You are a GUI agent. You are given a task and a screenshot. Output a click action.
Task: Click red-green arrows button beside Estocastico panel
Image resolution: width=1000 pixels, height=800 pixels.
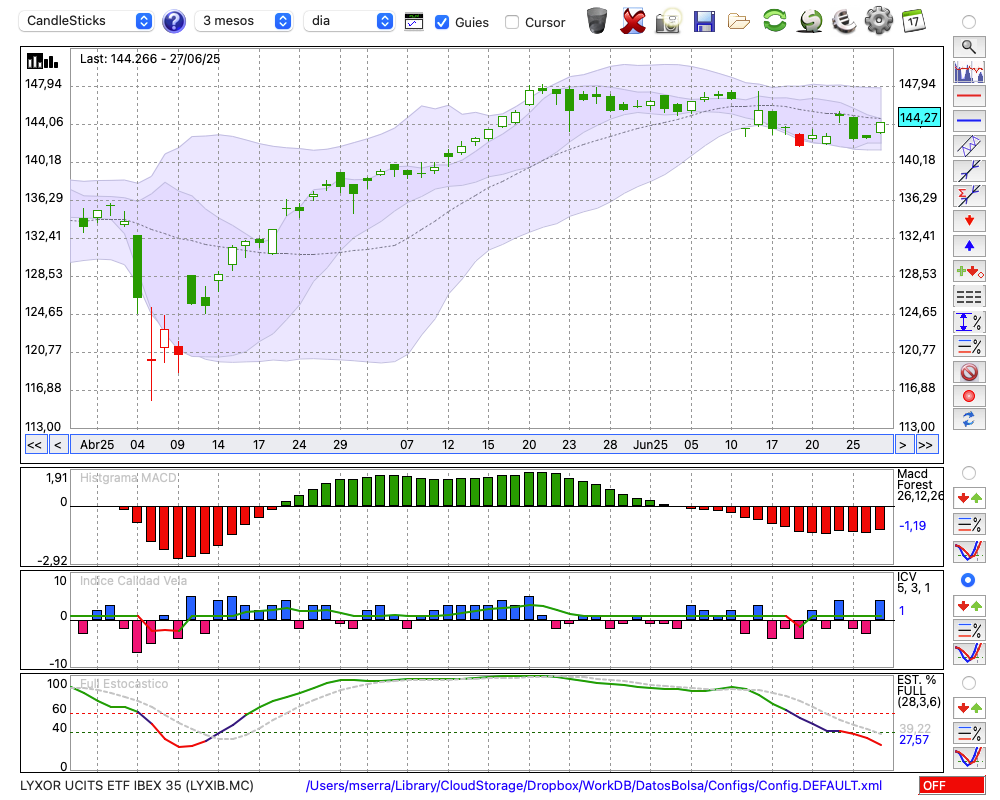(x=969, y=707)
